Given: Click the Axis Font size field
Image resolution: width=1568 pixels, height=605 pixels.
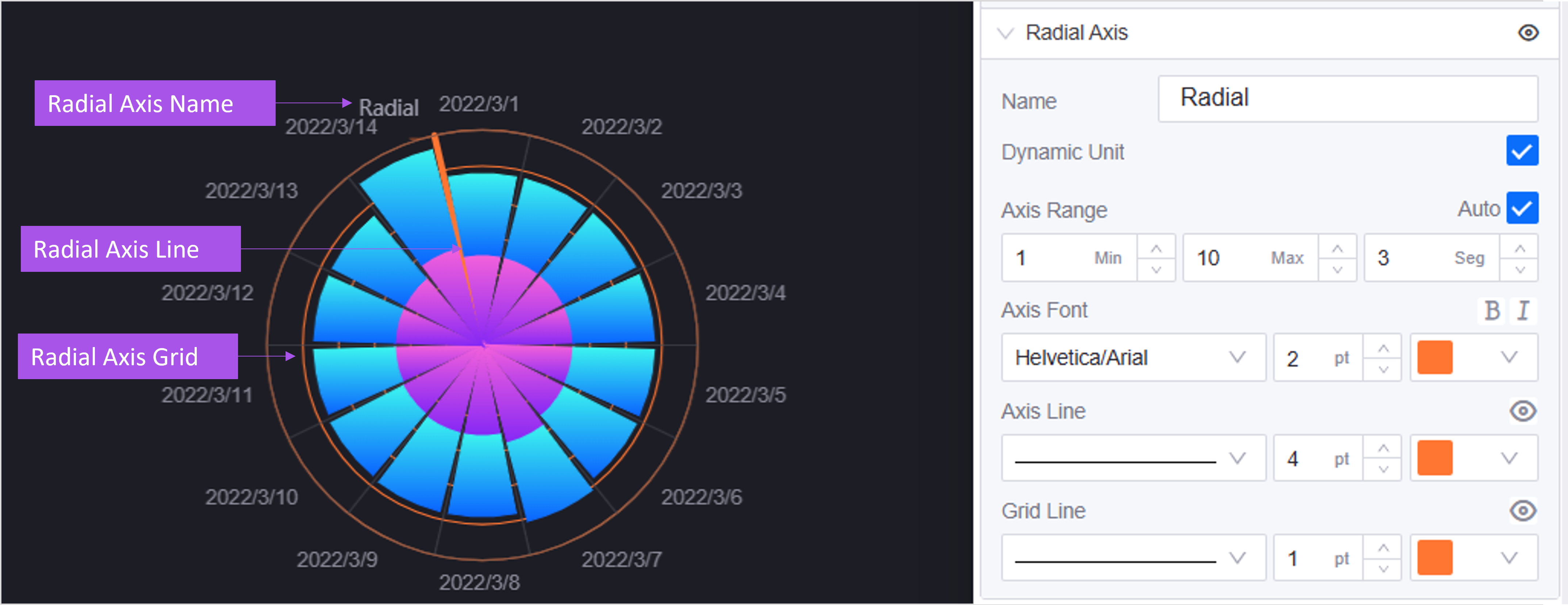Looking at the screenshot, I should pyautogui.click(x=1318, y=358).
